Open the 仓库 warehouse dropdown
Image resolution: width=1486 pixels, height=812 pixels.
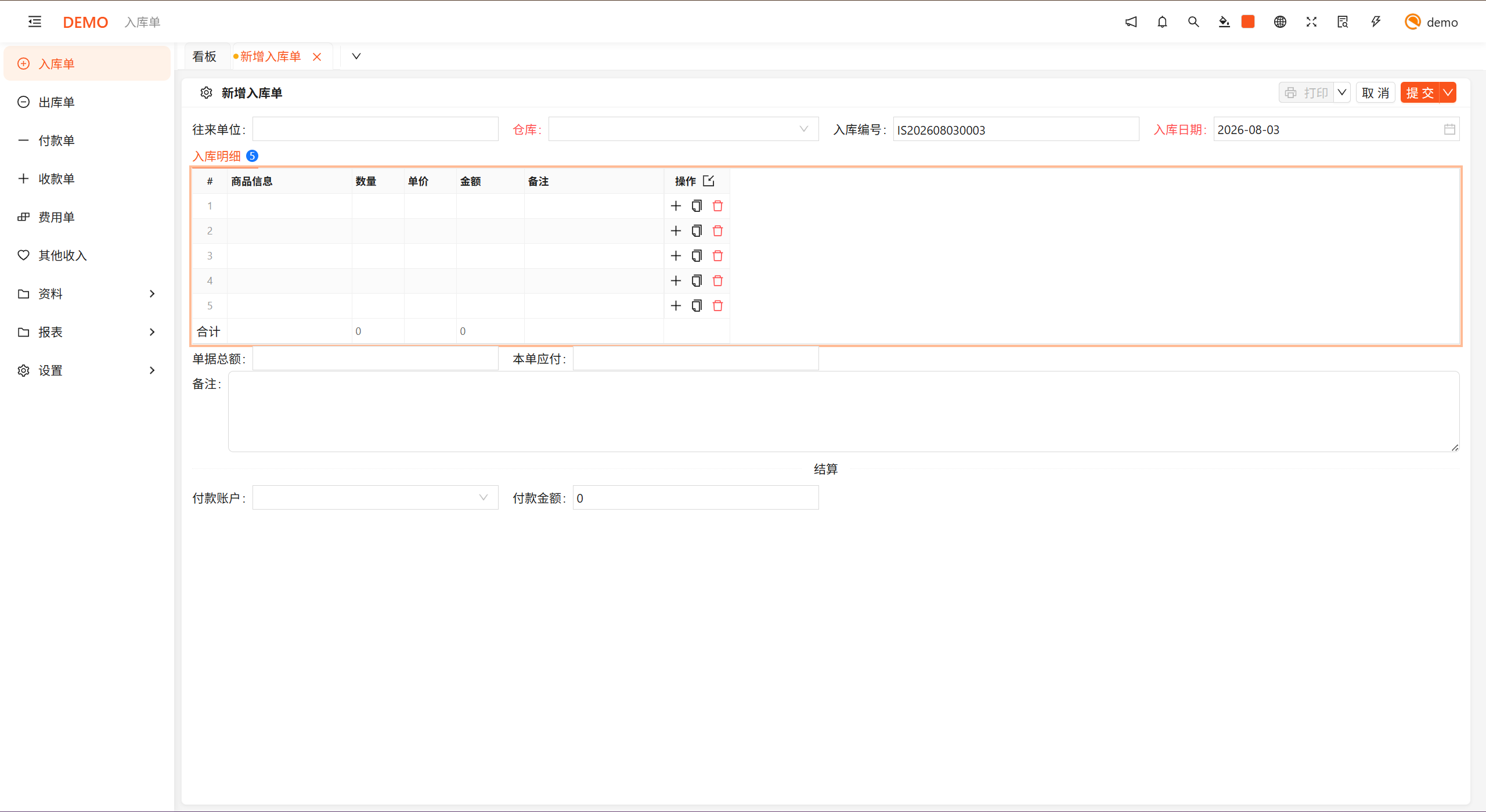coord(683,129)
